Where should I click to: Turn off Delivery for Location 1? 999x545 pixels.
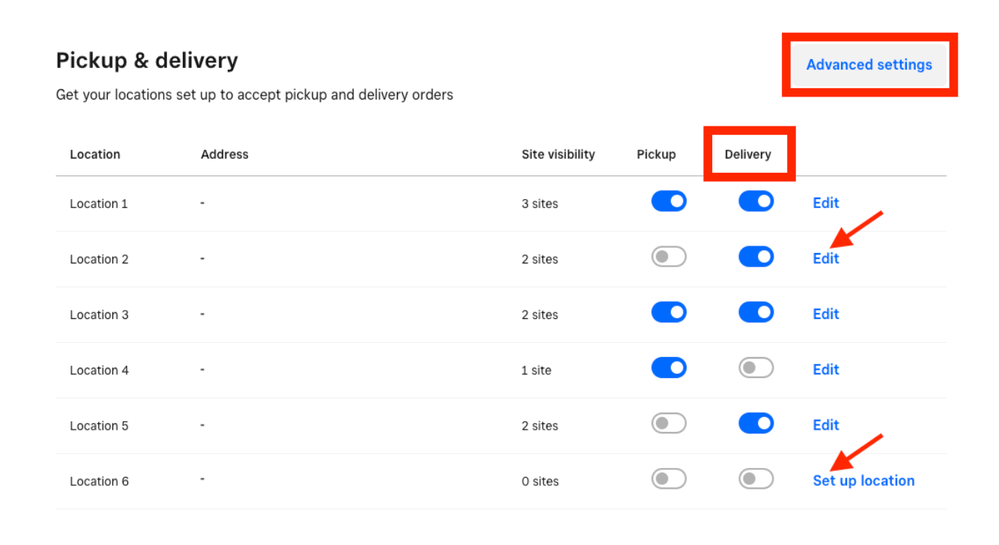(x=756, y=202)
